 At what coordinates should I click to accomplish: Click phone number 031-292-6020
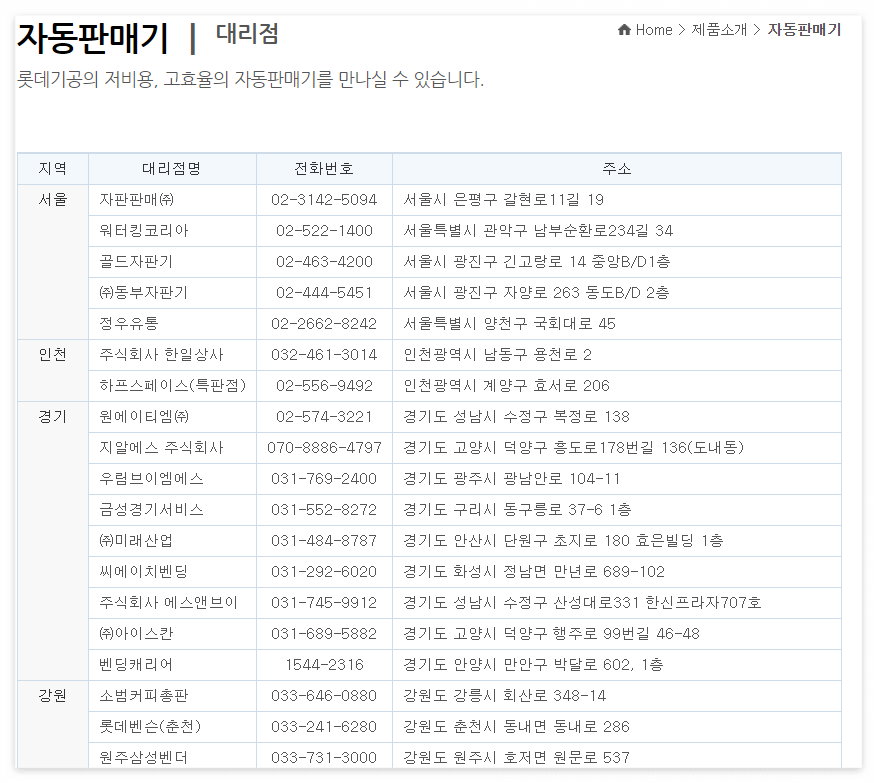(324, 572)
